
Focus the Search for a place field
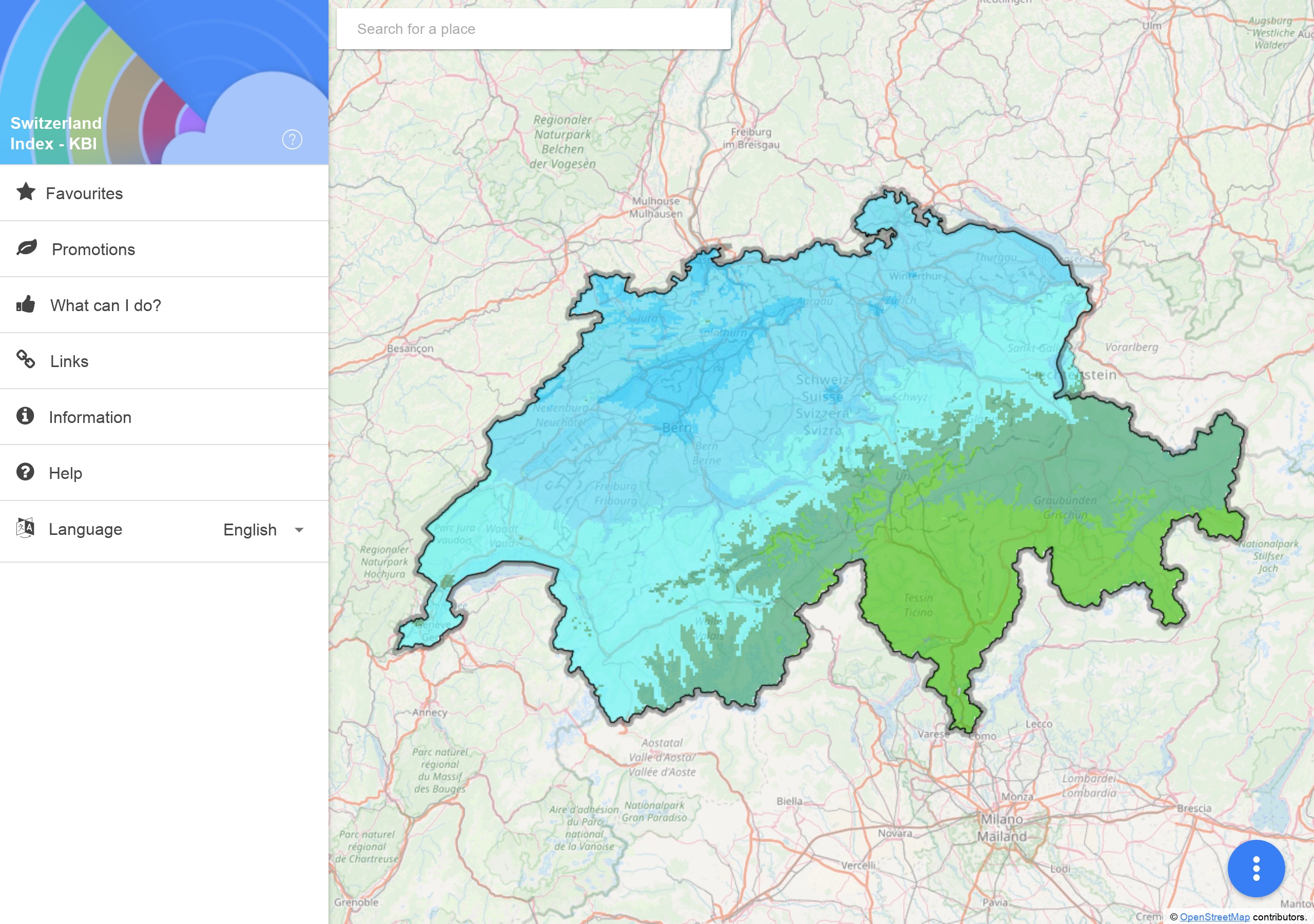533,29
